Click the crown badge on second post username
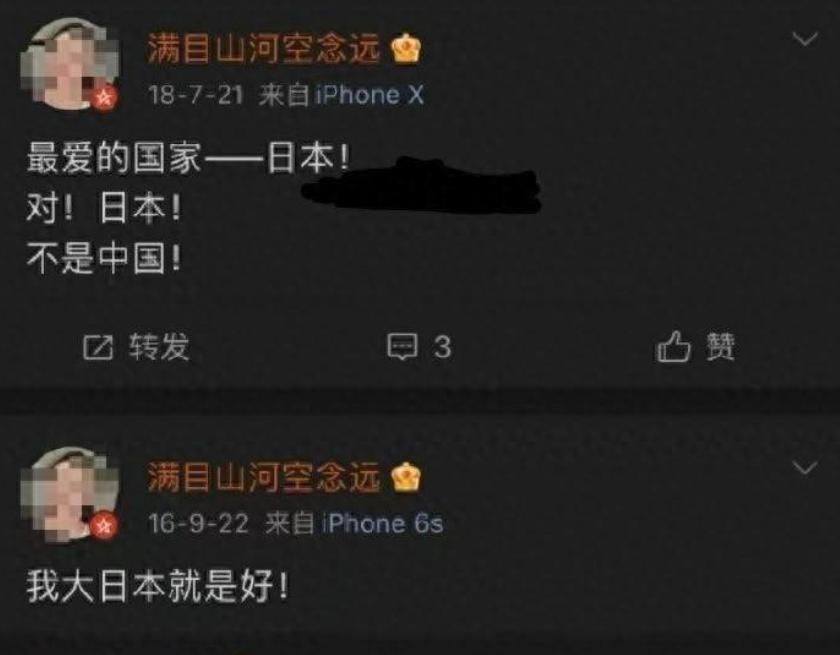The height and width of the screenshot is (655, 840). [406, 477]
